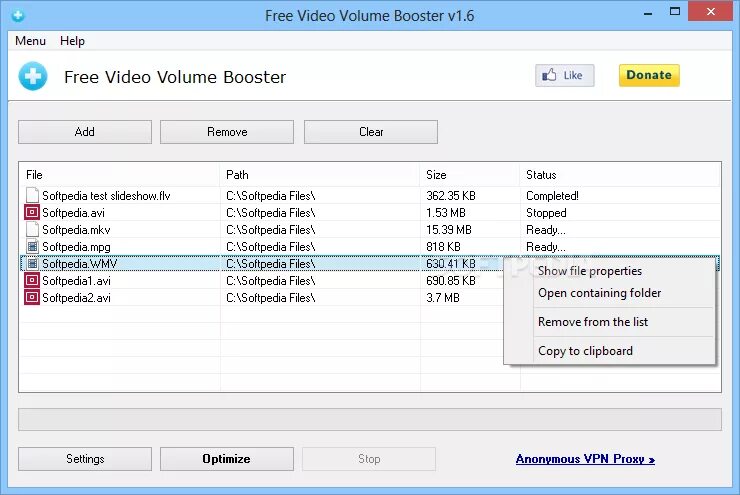The image size is (740, 495).
Task: Click the title bar application icon
Action: point(18,16)
